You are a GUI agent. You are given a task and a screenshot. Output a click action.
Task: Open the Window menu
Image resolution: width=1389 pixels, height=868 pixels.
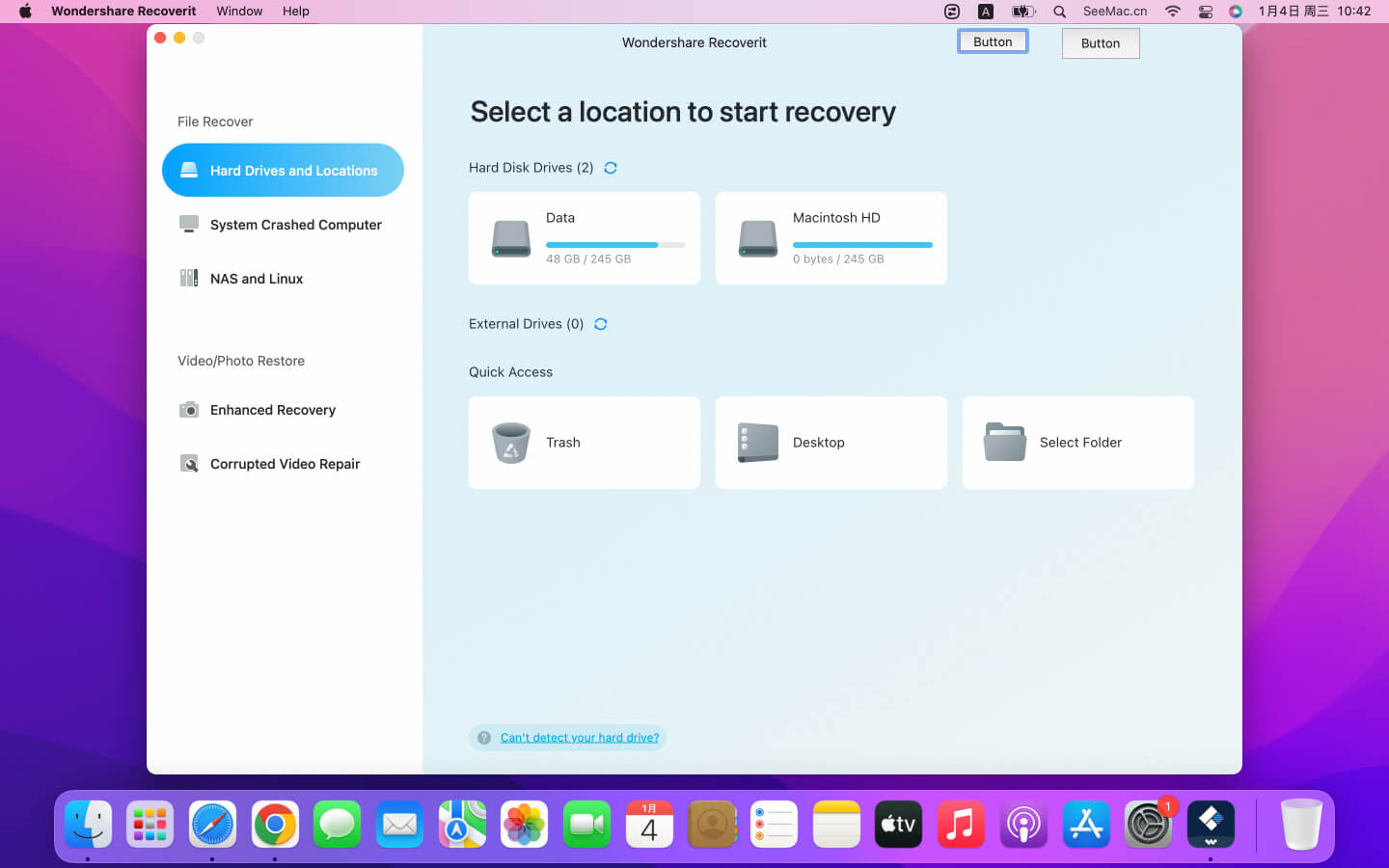(239, 12)
